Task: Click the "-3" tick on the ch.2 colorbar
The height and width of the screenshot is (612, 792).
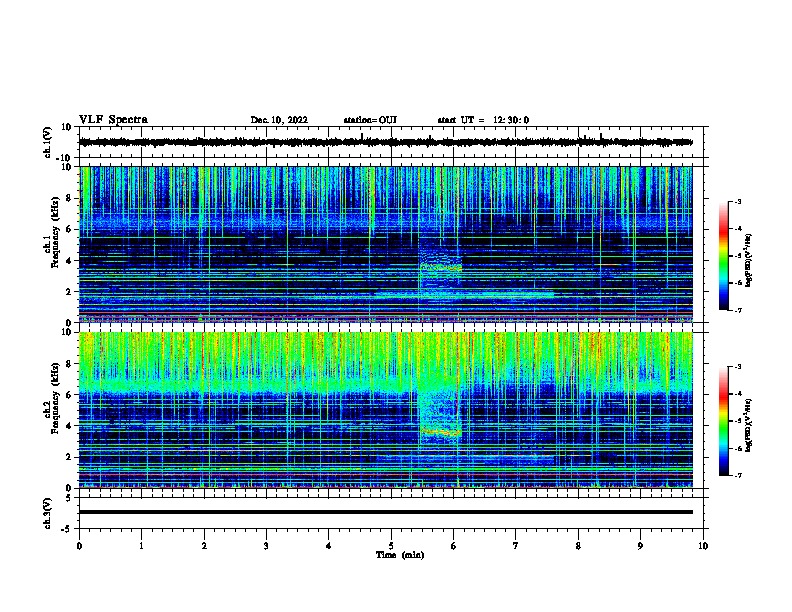Action: (738, 367)
